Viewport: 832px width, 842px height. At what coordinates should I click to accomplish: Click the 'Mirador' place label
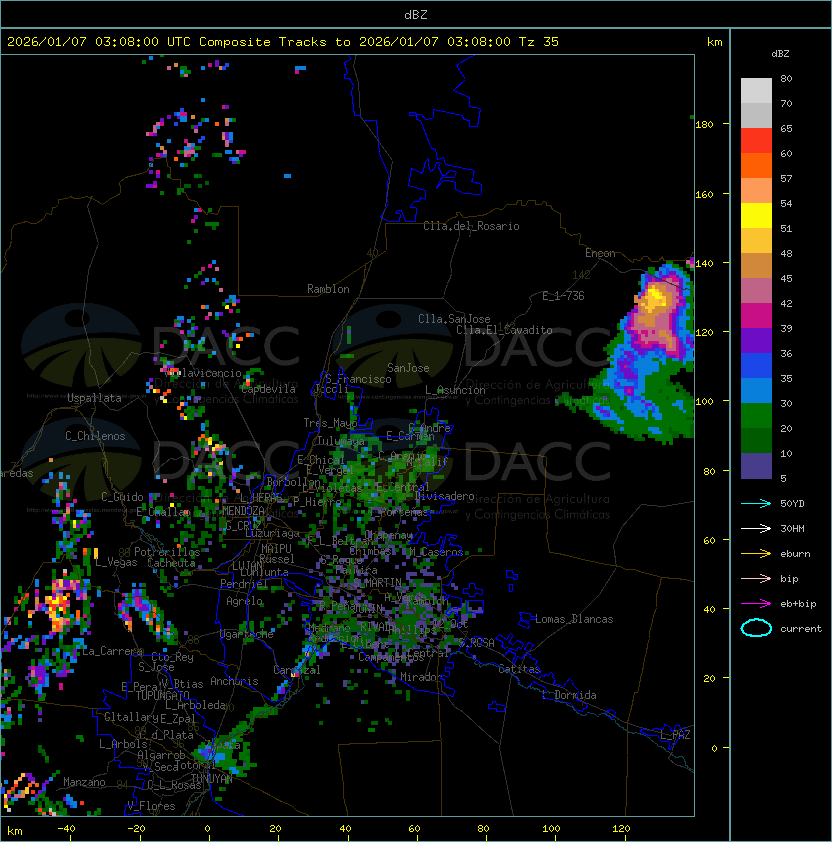coord(422,677)
